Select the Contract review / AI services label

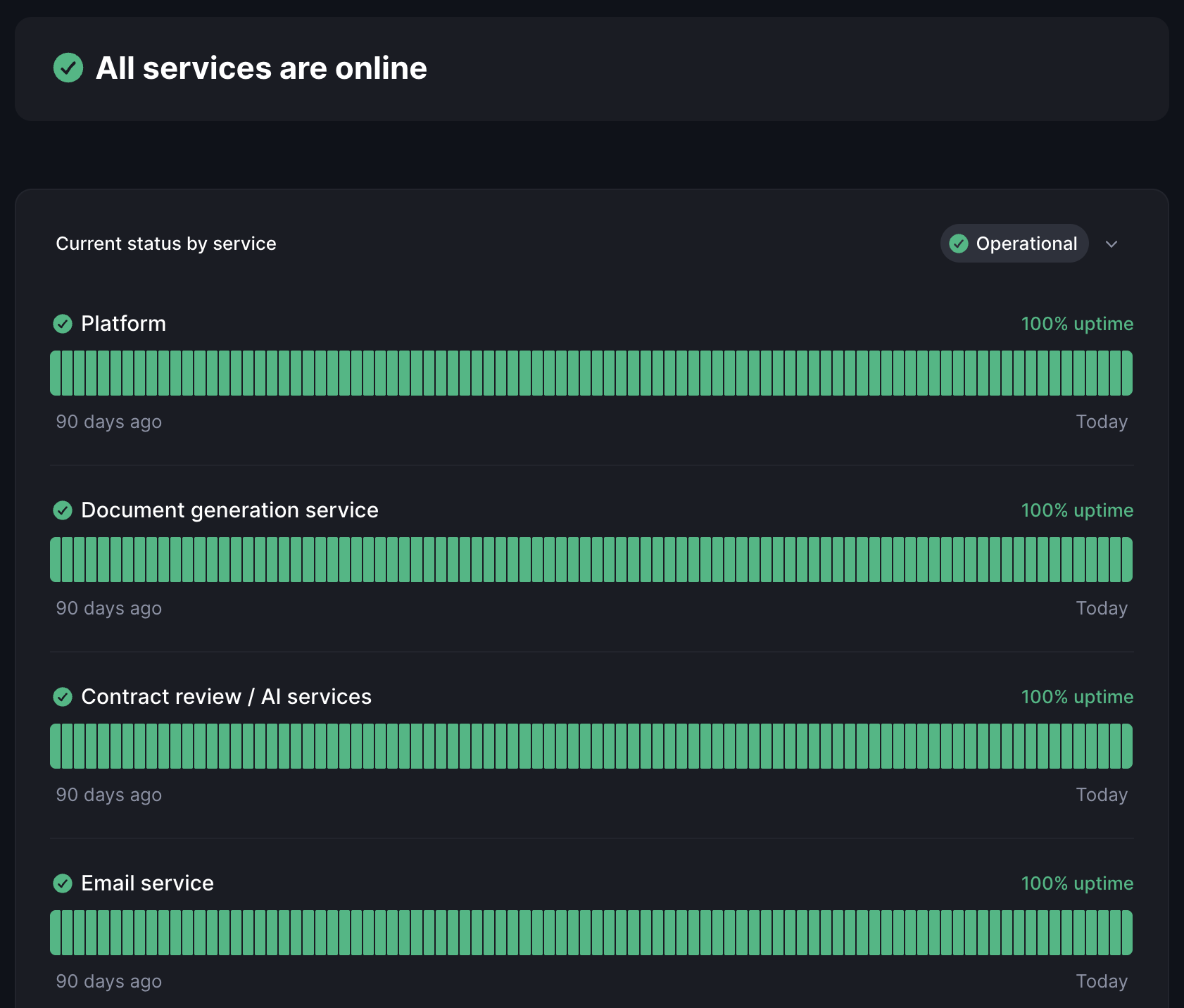[x=226, y=697]
